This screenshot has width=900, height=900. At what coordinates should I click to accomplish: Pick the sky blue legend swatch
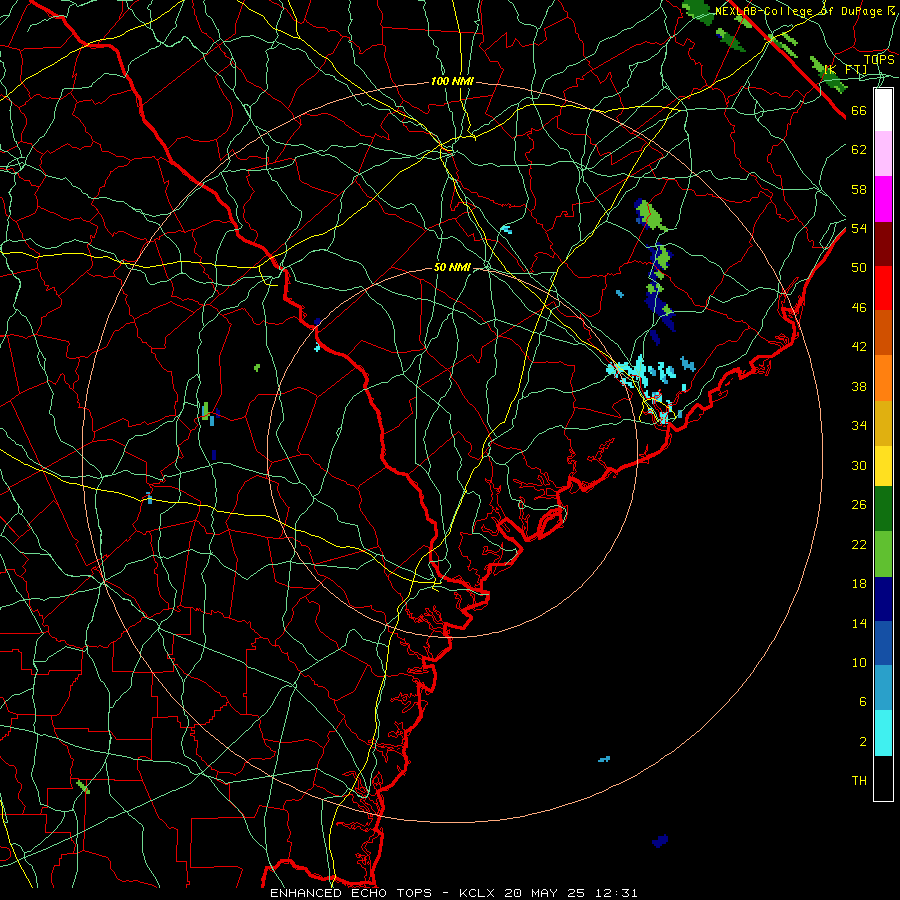click(883, 688)
